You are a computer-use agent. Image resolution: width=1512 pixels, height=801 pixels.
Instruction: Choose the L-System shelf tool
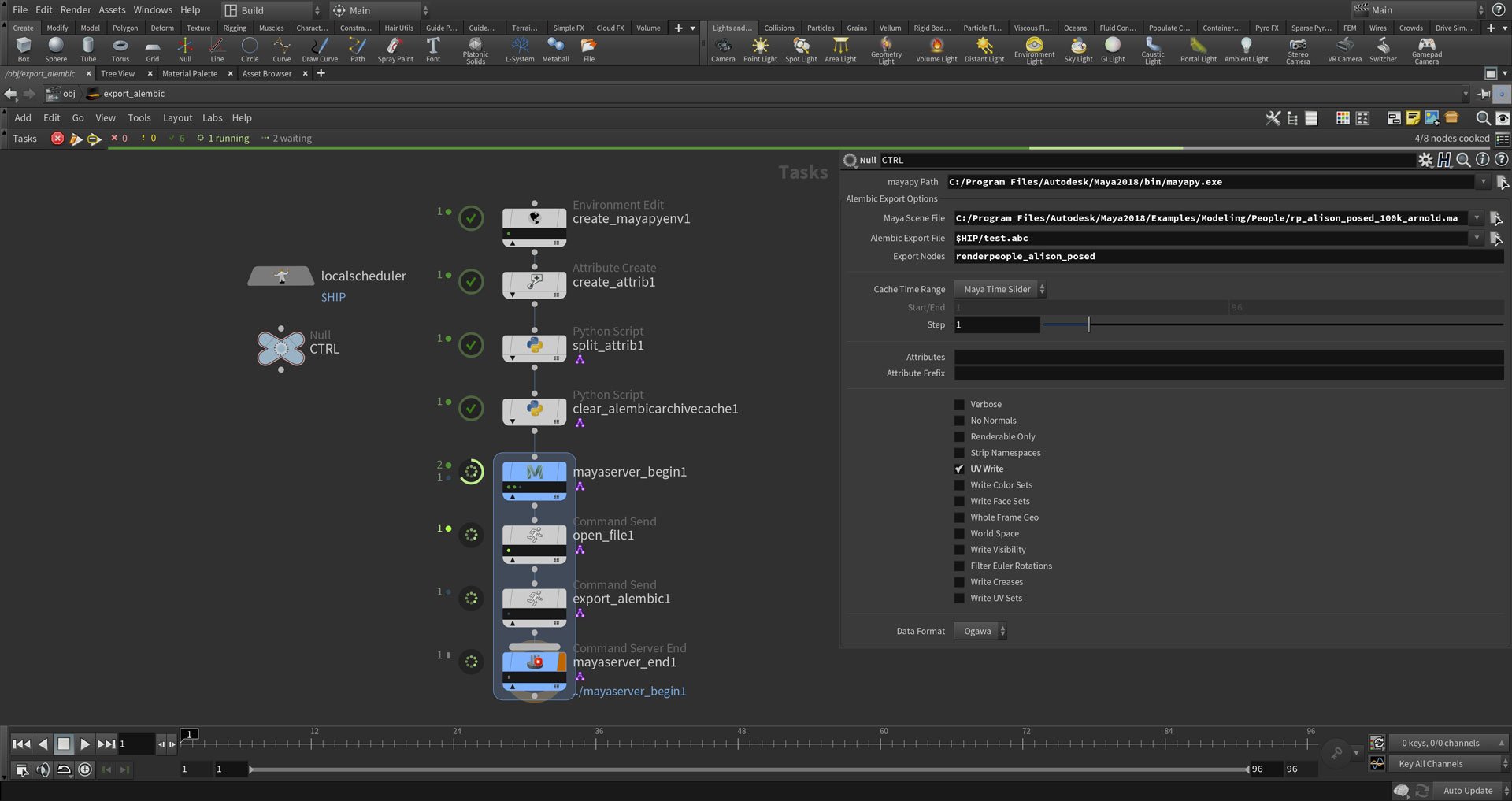pyautogui.click(x=520, y=49)
